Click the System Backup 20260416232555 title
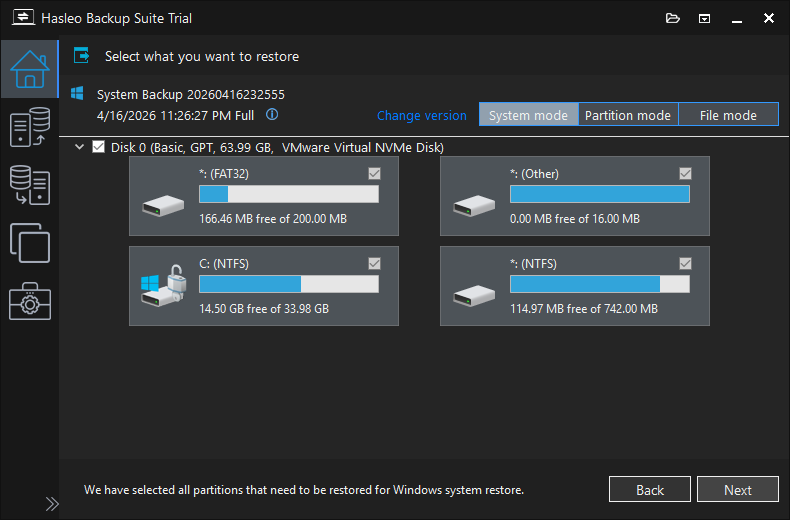790x520 pixels. click(191, 95)
